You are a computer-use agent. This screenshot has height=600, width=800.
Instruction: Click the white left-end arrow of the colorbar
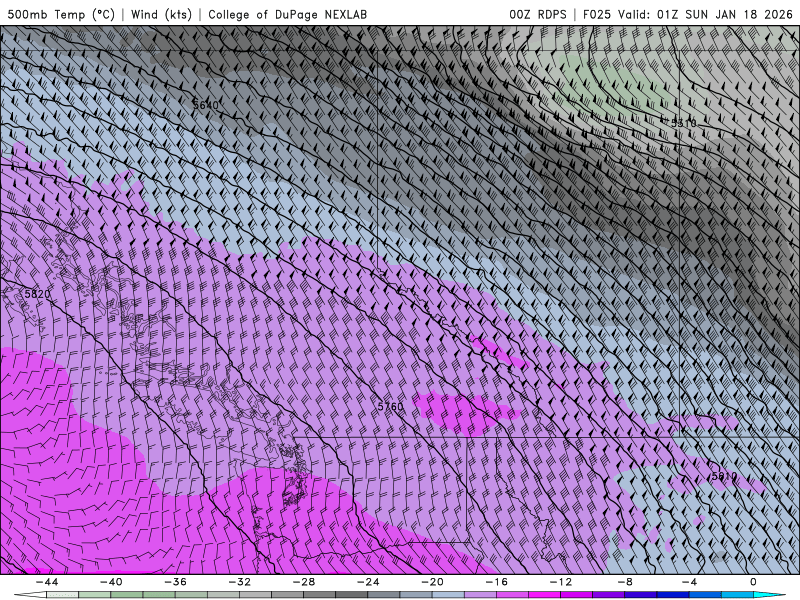point(31,595)
